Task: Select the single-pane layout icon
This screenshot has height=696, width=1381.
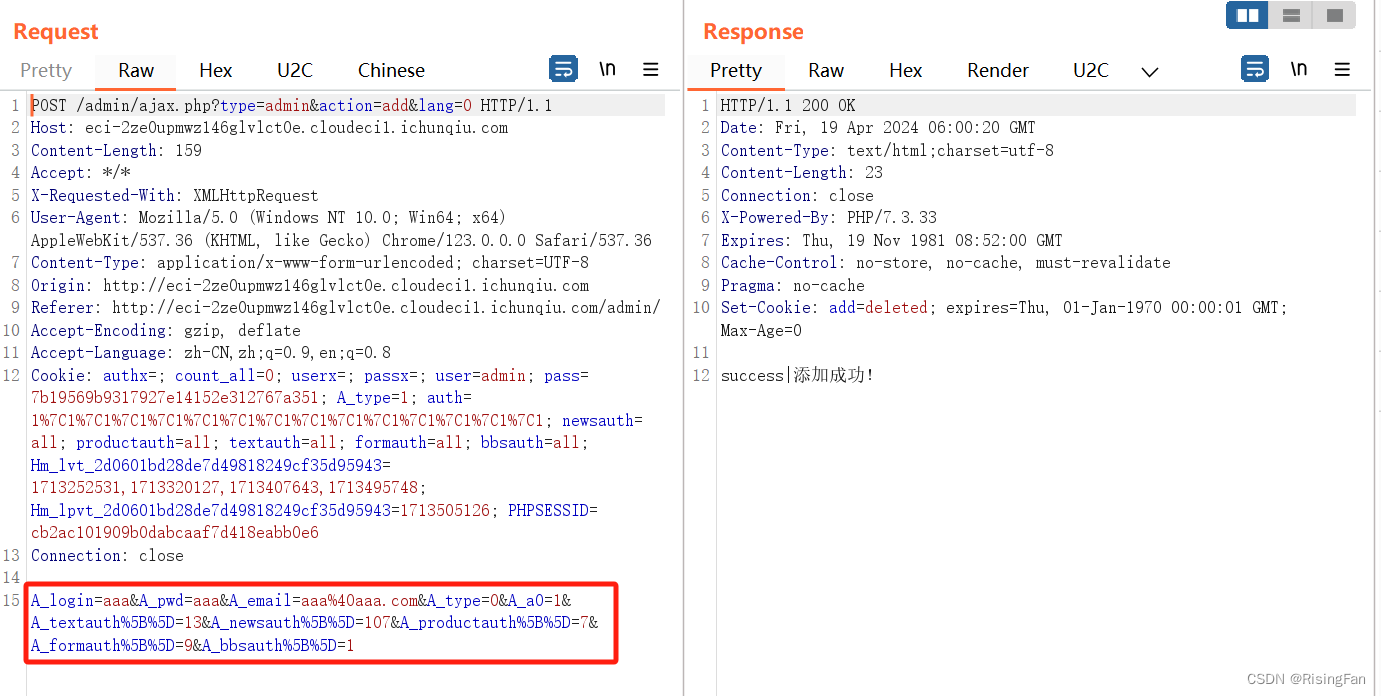Action: 1334,15
